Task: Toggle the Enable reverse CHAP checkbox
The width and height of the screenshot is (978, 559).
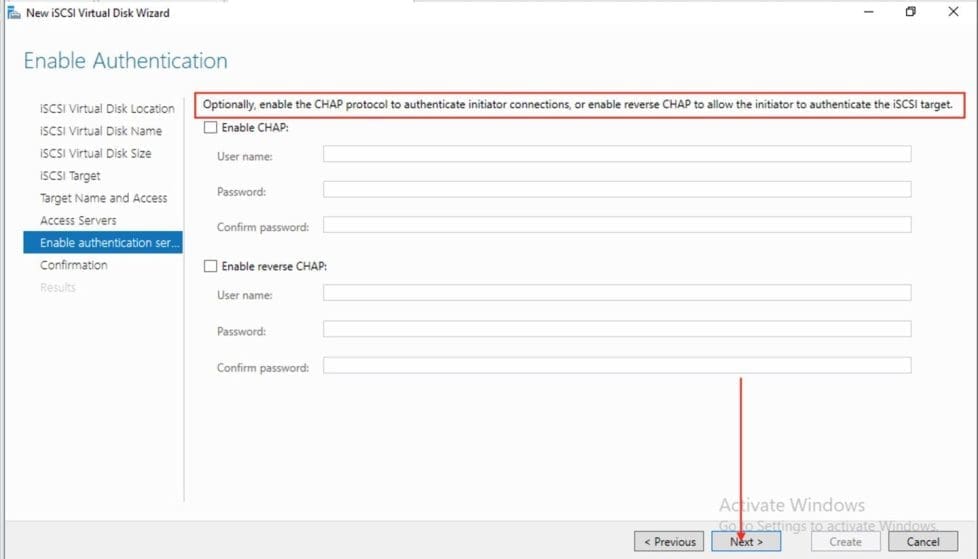Action: click(x=210, y=266)
